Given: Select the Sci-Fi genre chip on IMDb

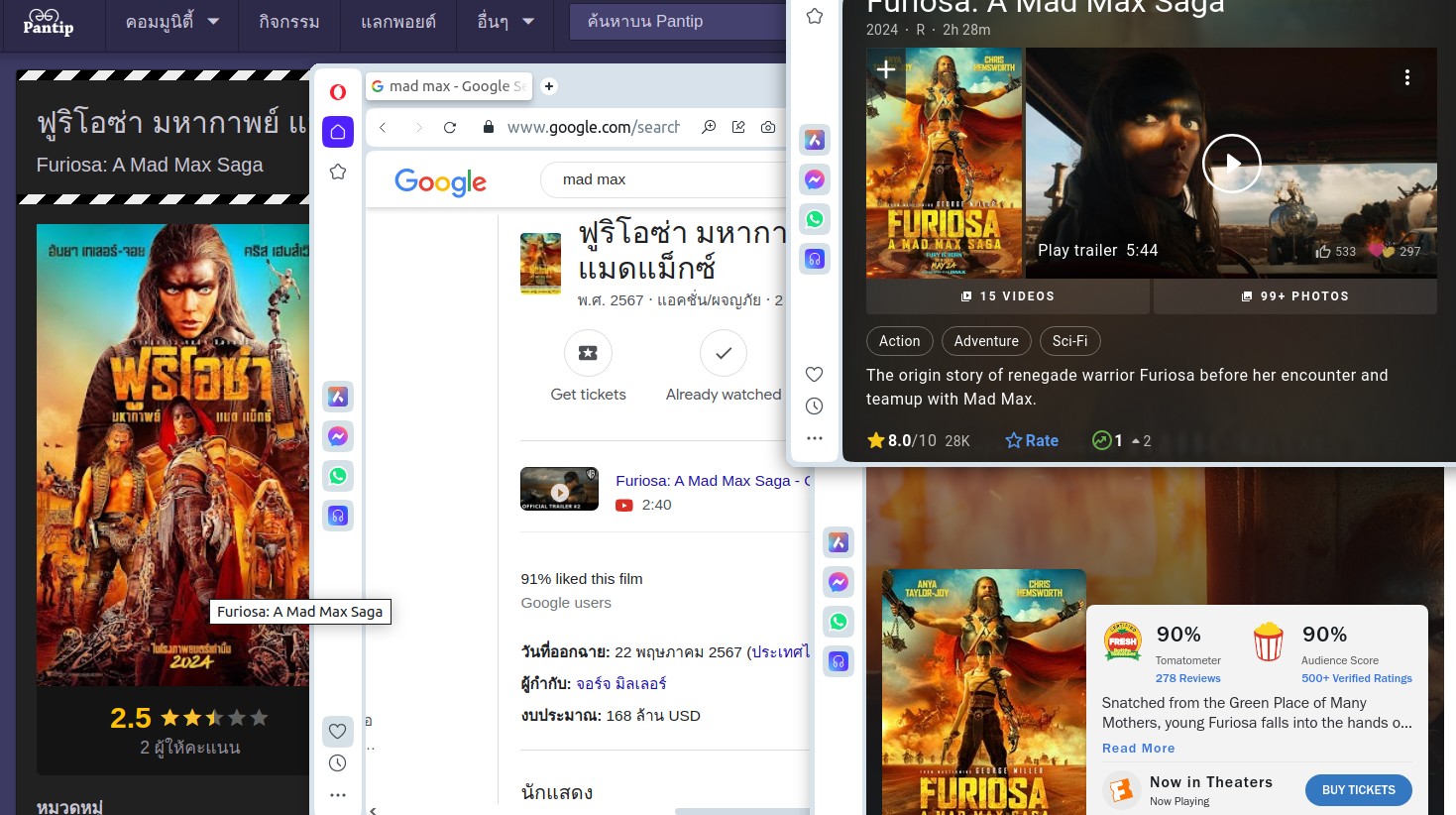Looking at the screenshot, I should tap(1070, 341).
